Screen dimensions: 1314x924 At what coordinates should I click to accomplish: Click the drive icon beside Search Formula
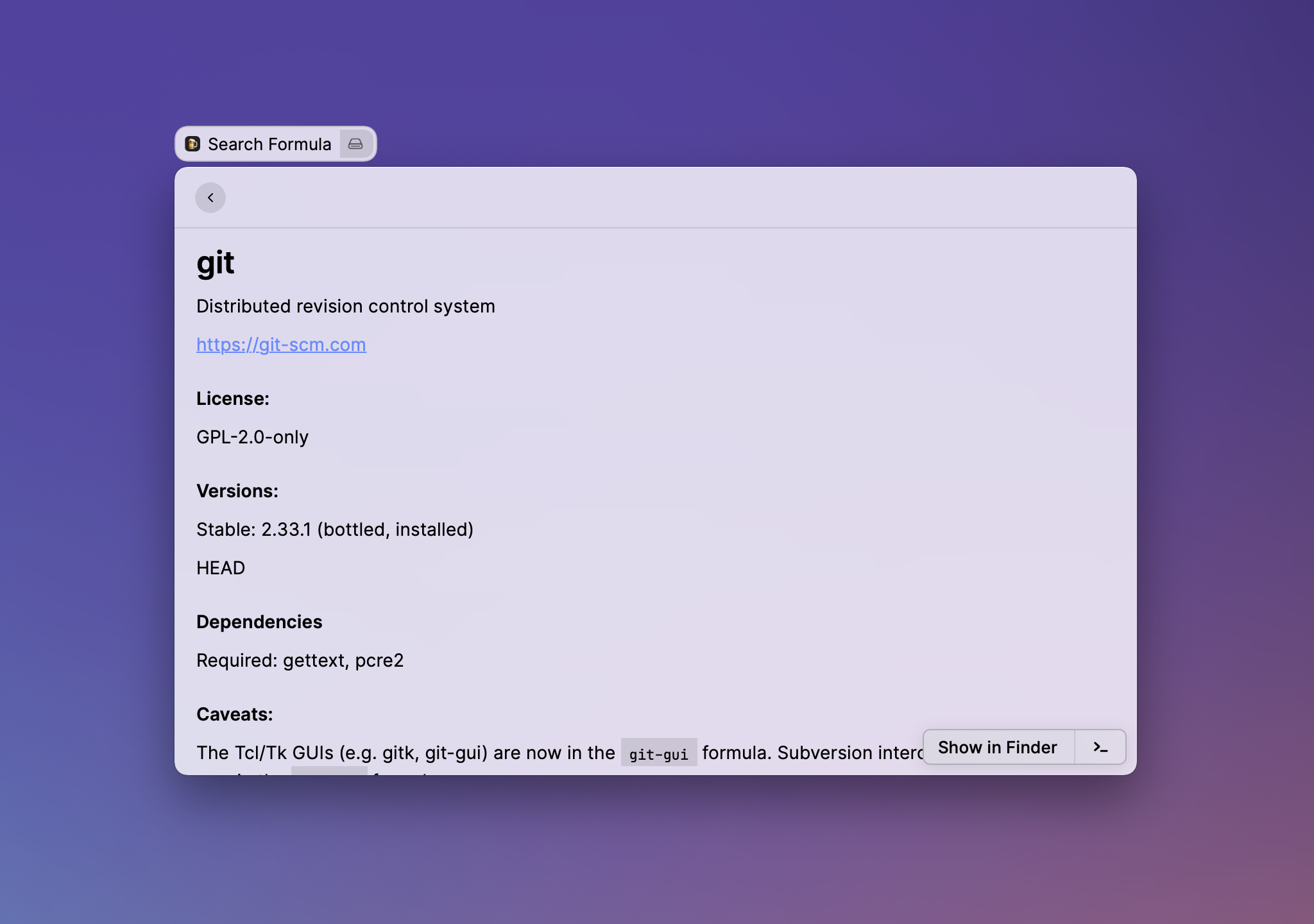click(355, 144)
